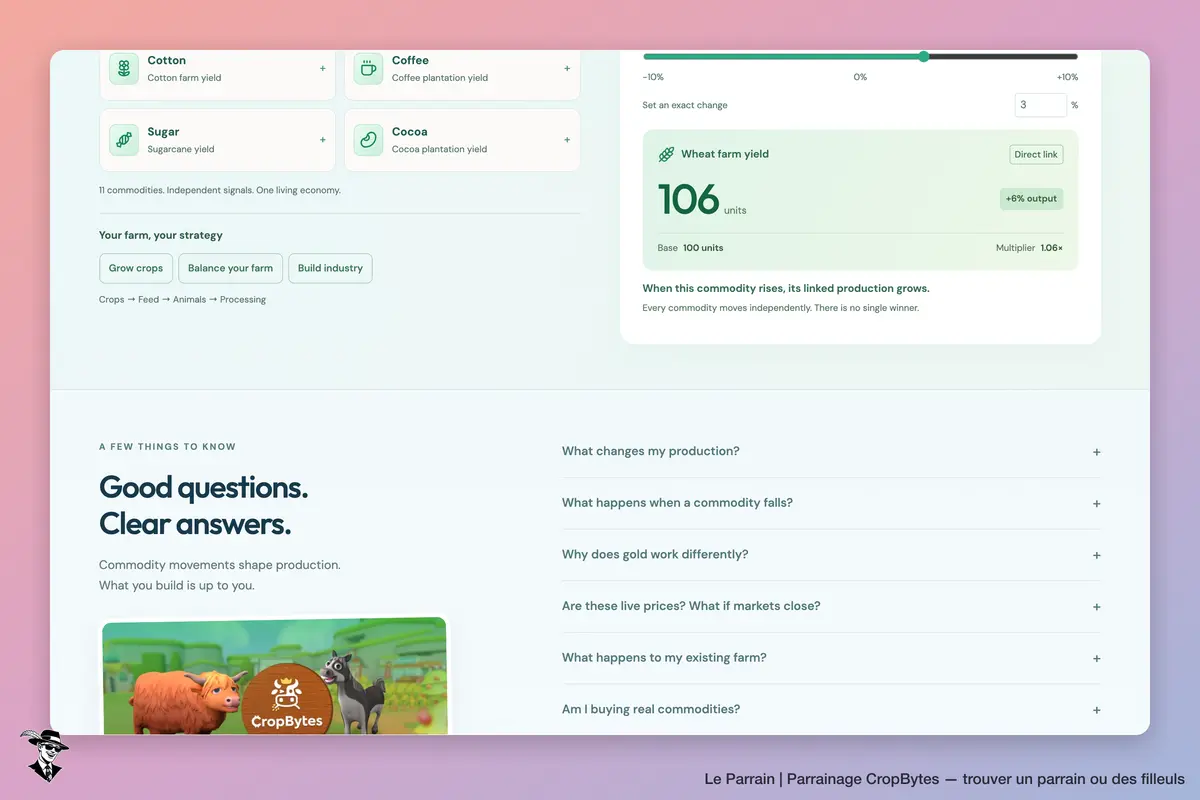1200x800 pixels.
Task: Click the wheat icon beside Wheat farm yield
Action: pyautogui.click(x=666, y=155)
